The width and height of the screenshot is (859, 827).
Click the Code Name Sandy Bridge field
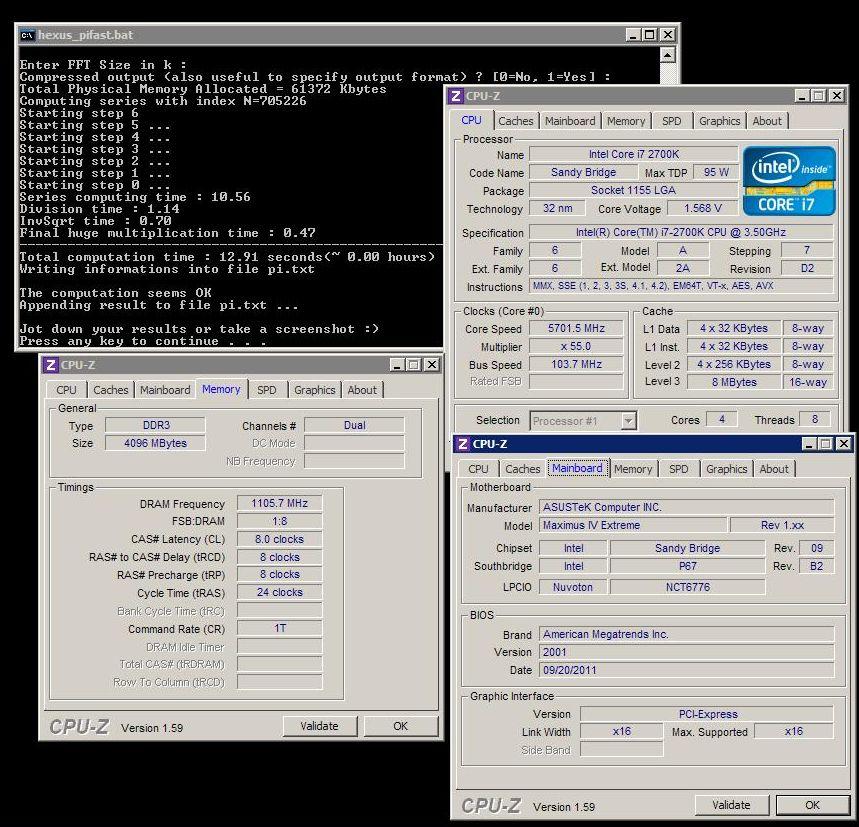(583, 173)
